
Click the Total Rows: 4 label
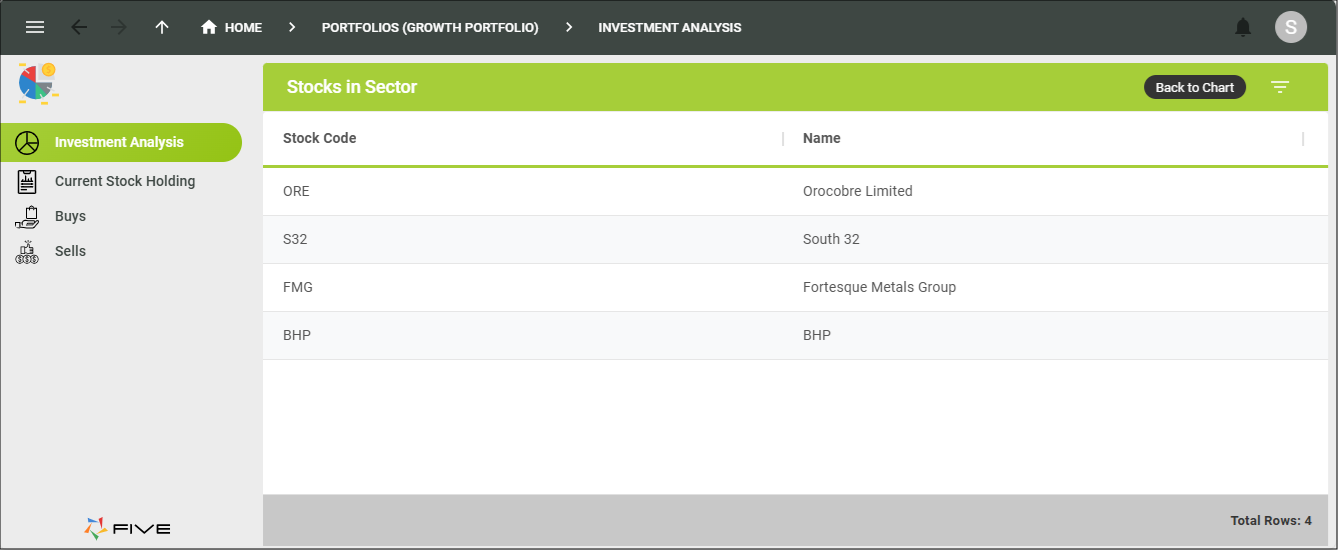tap(1271, 520)
